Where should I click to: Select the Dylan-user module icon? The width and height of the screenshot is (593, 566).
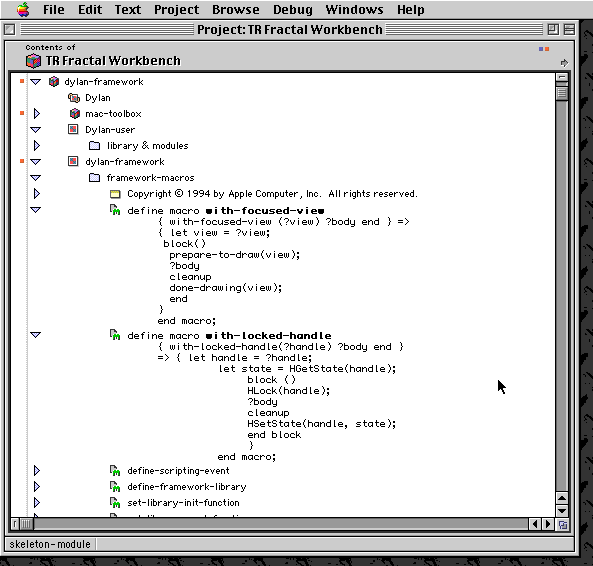click(x=73, y=130)
